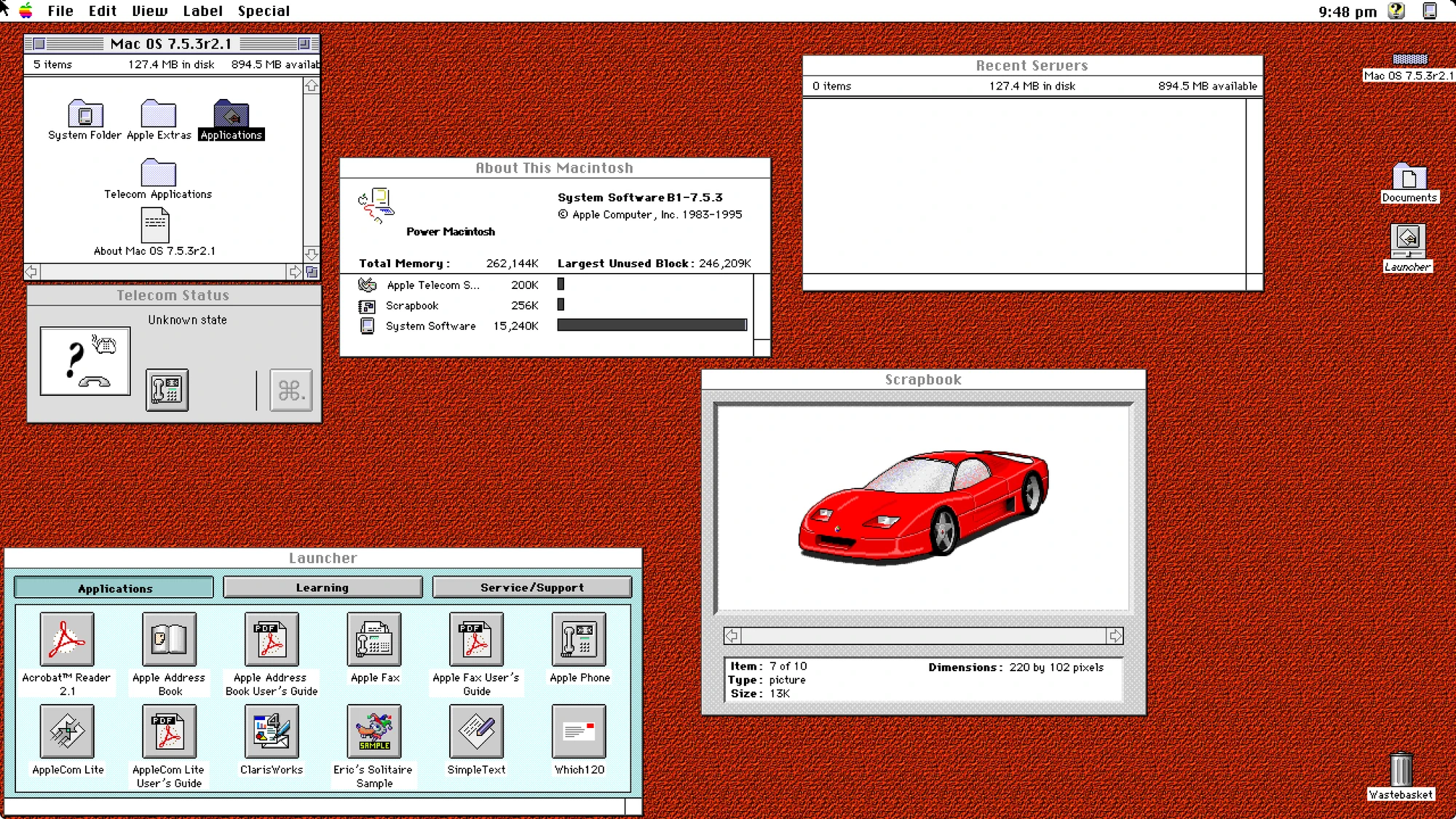Viewport: 1456px width, 819px height.
Task: Open the Label menu
Action: (202, 10)
